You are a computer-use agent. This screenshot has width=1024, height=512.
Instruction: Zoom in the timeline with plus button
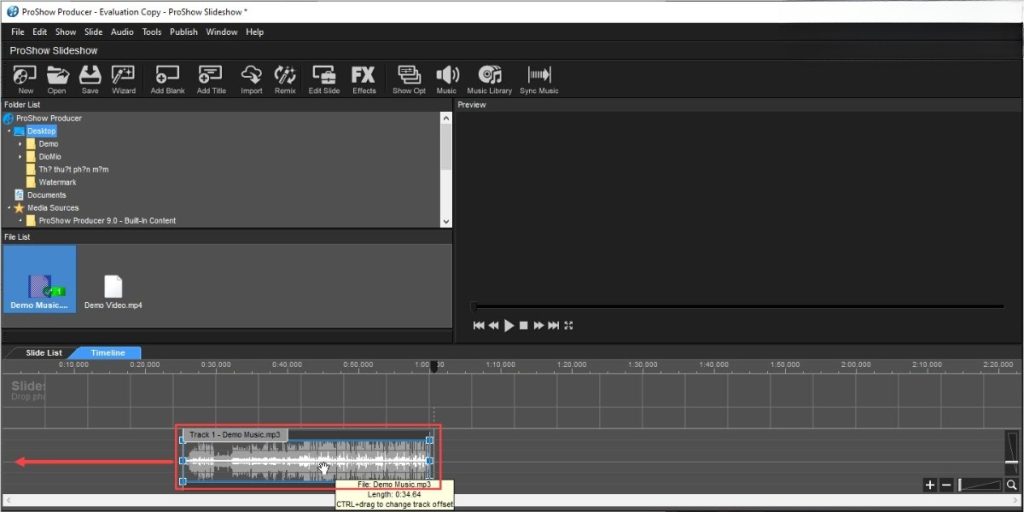click(930, 485)
